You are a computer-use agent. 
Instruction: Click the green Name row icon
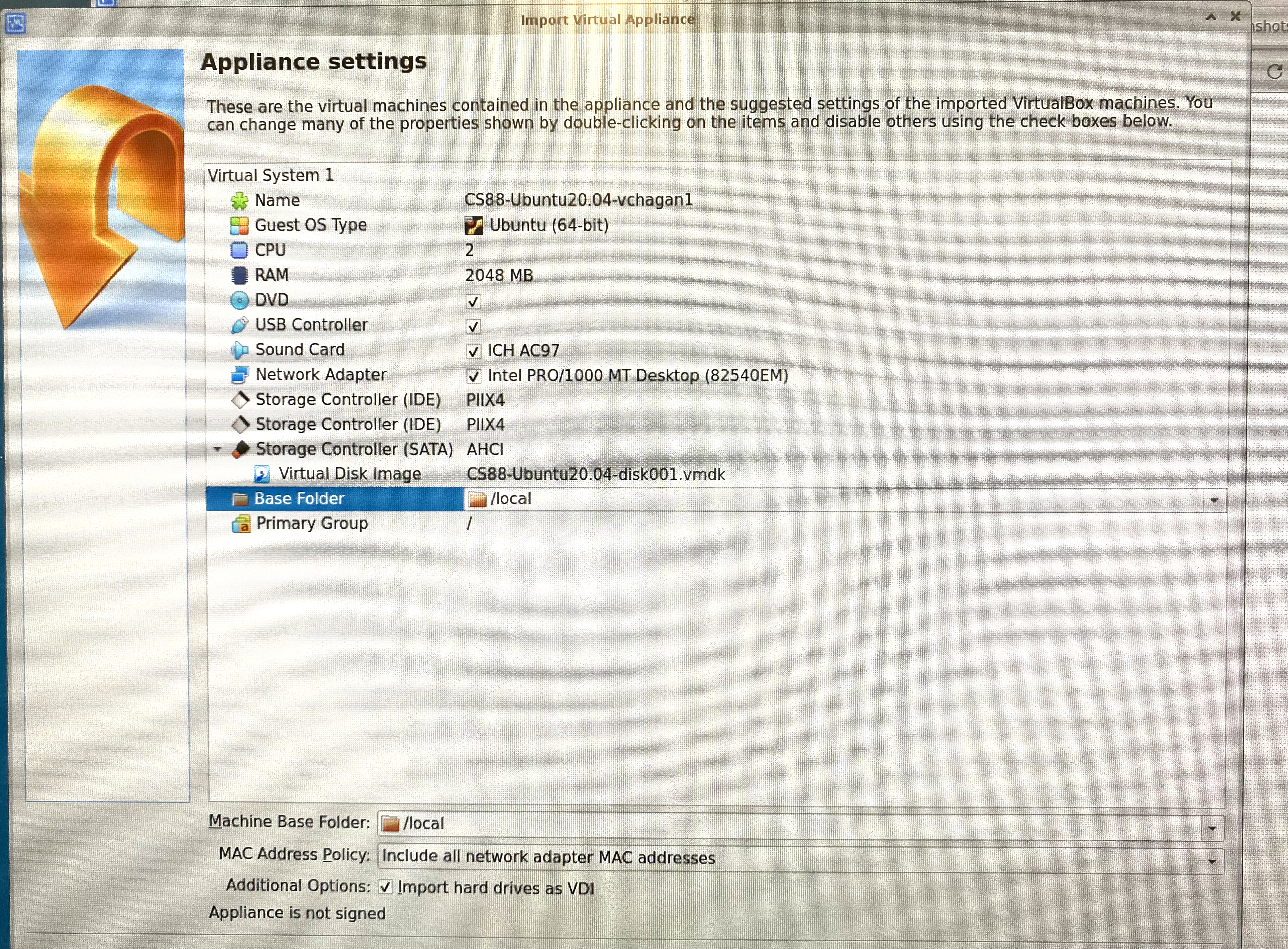point(239,201)
